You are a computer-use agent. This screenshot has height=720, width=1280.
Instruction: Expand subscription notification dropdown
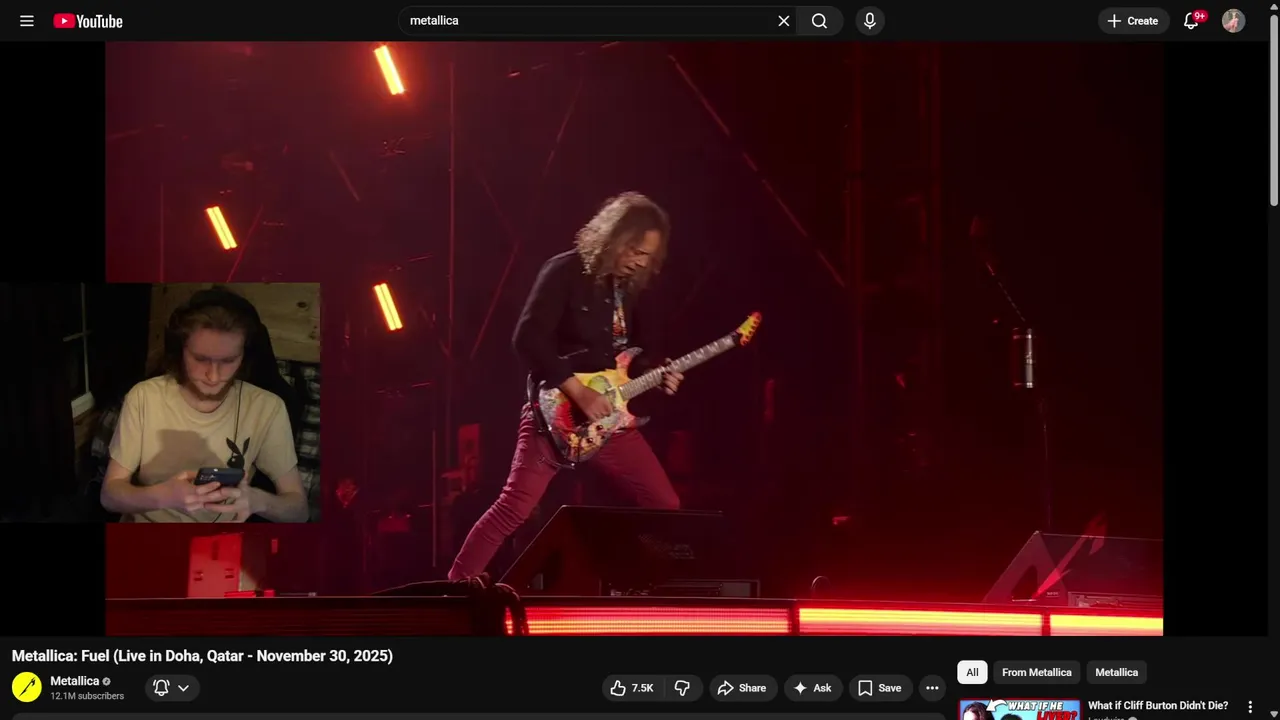(x=172, y=688)
